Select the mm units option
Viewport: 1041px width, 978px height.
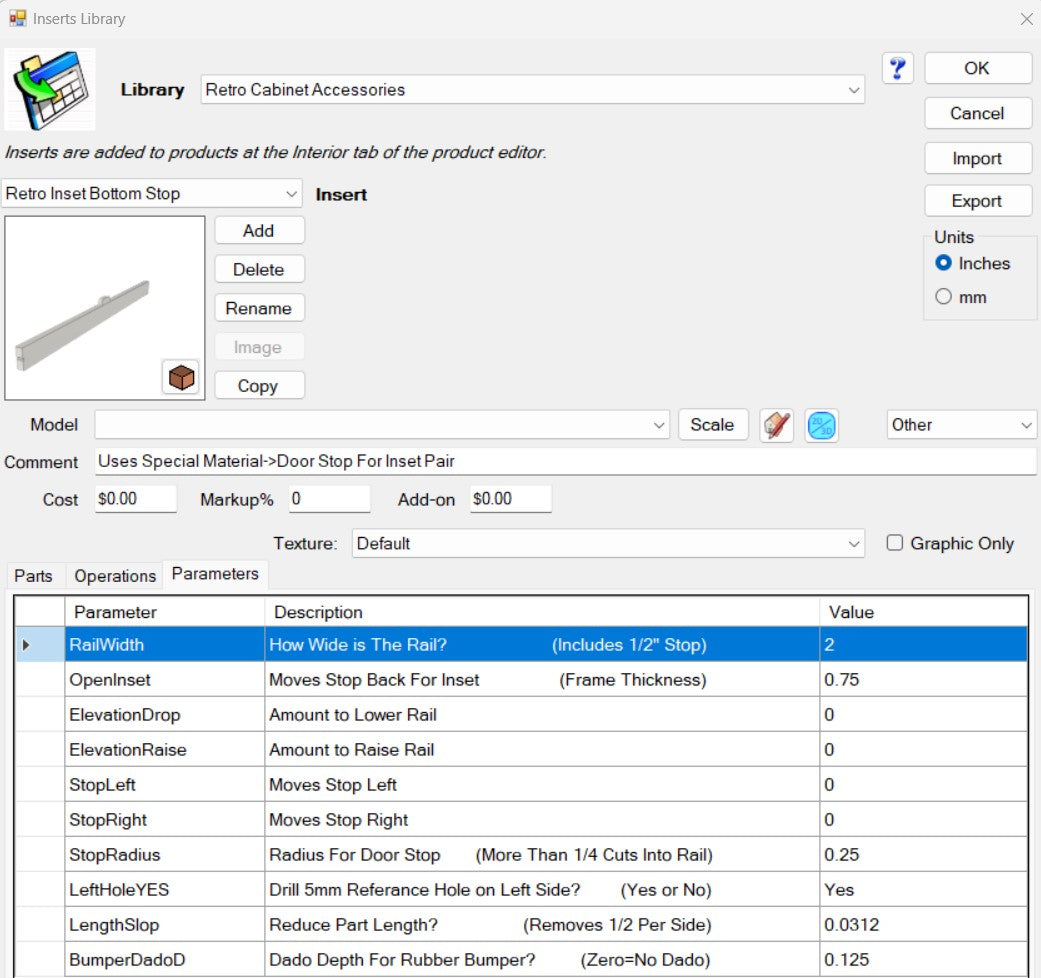point(943,297)
